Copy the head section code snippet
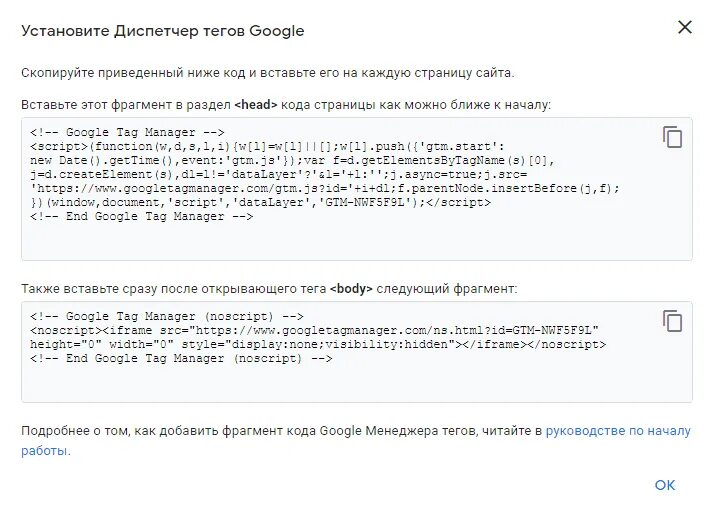Image resolution: width=712 pixels, height=507 pixels. pos(672,137)
